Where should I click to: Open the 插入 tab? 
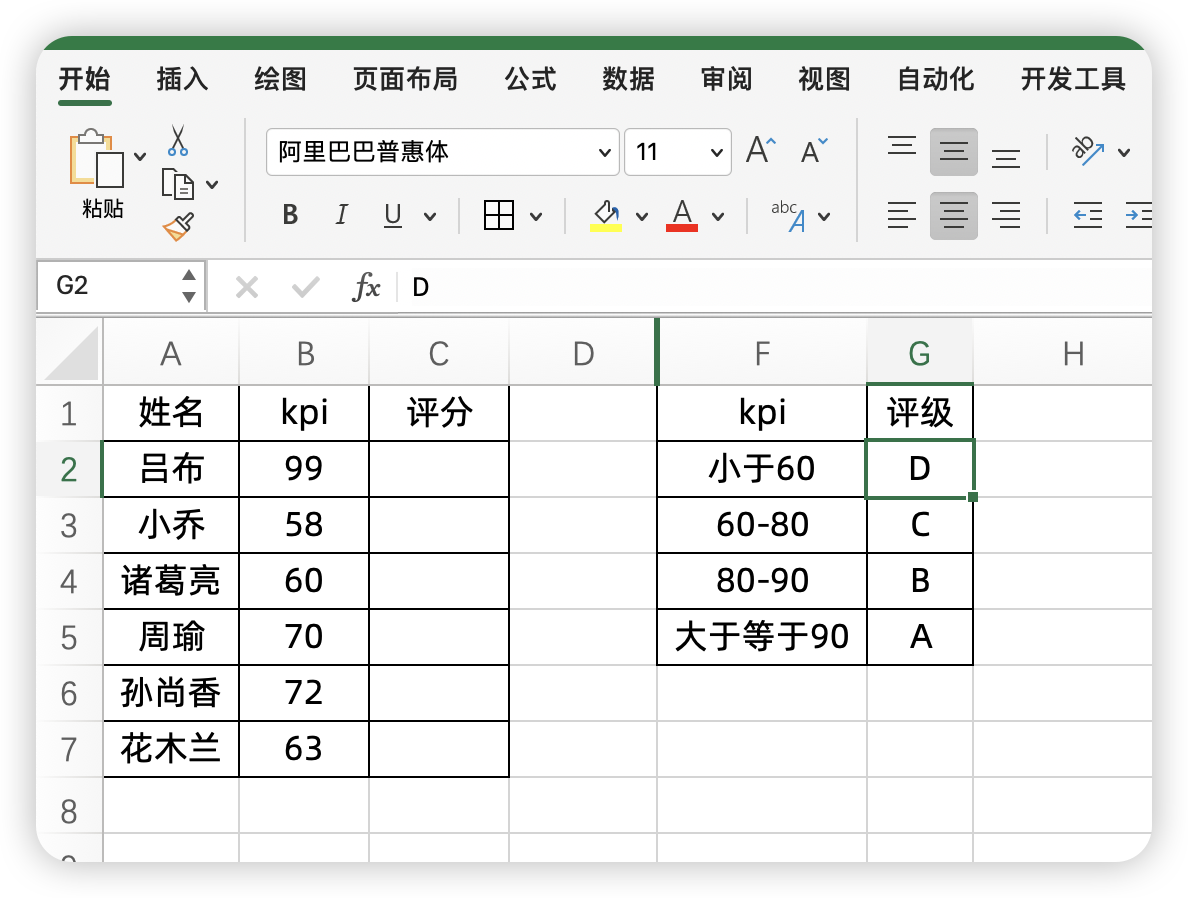coord(183,79)
